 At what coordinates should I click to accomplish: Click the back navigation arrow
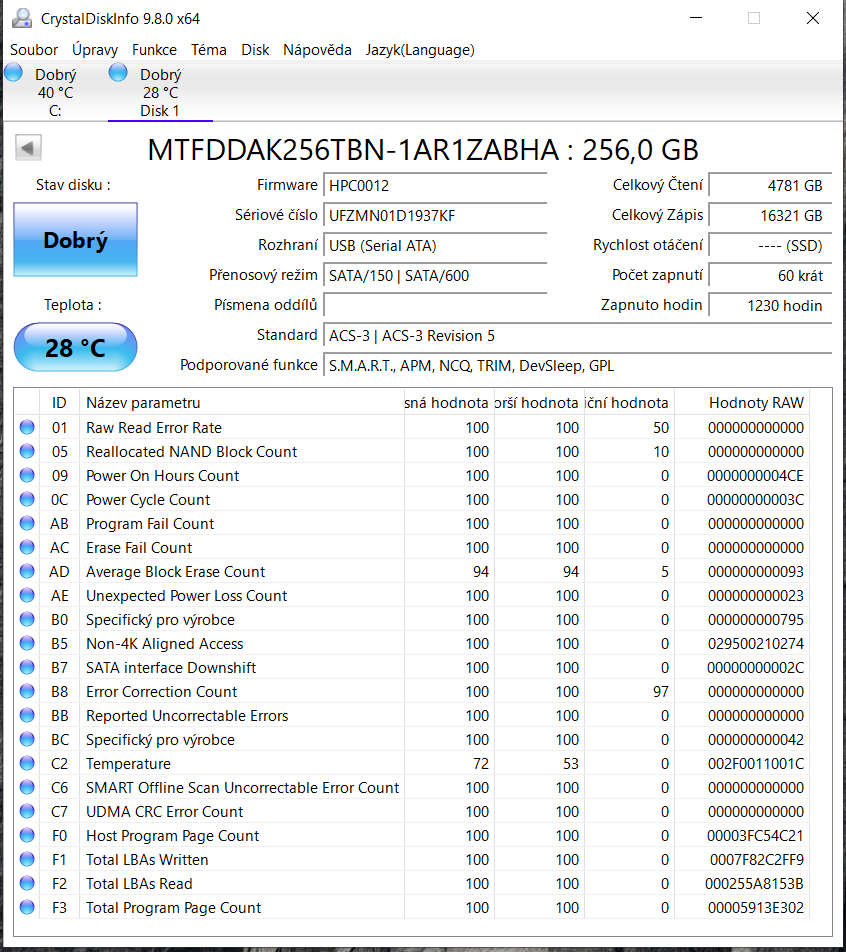pyautogui.click(x=28, y=147)
